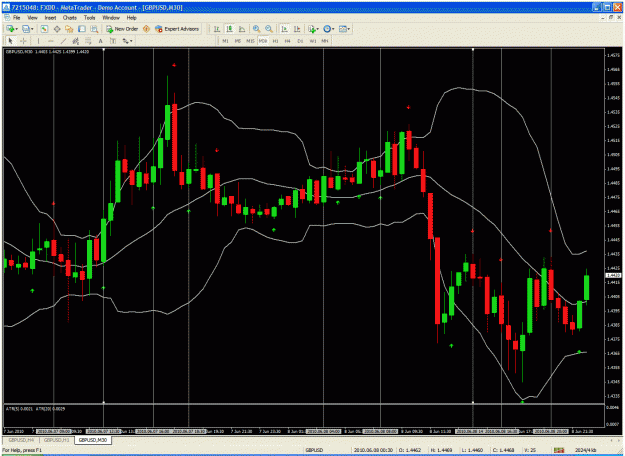Select the Text tool labeled A
This screenshot has width=625, height=456.
click(100, 41)
